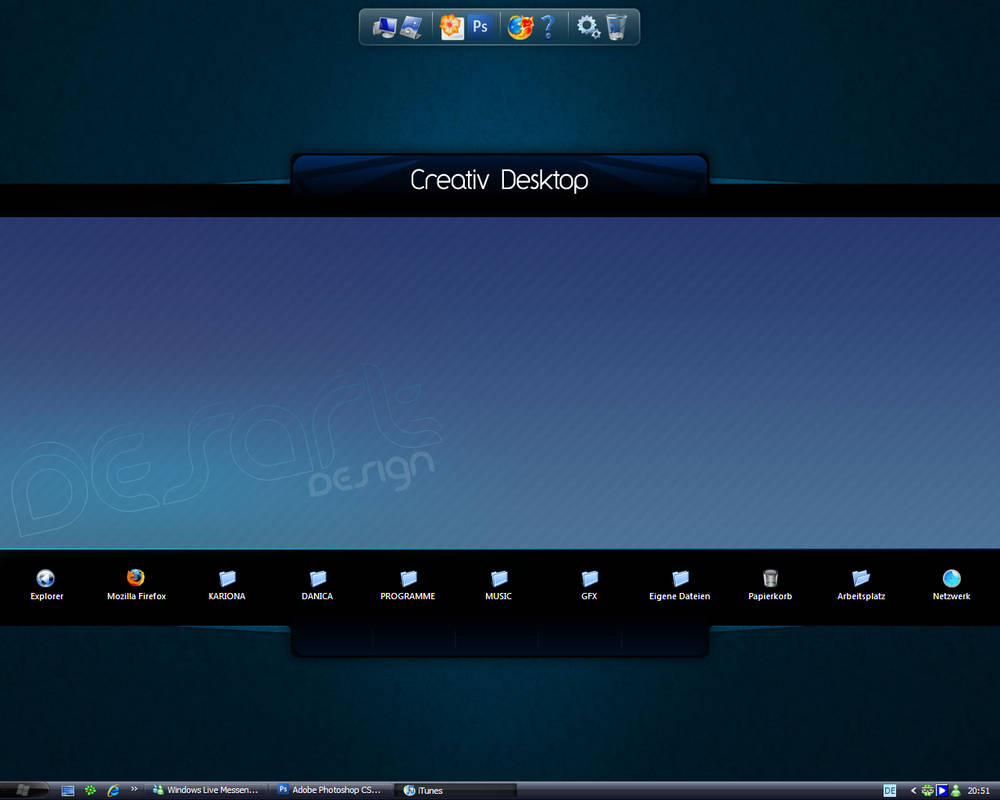Open the GFX folder

[589, 585]
